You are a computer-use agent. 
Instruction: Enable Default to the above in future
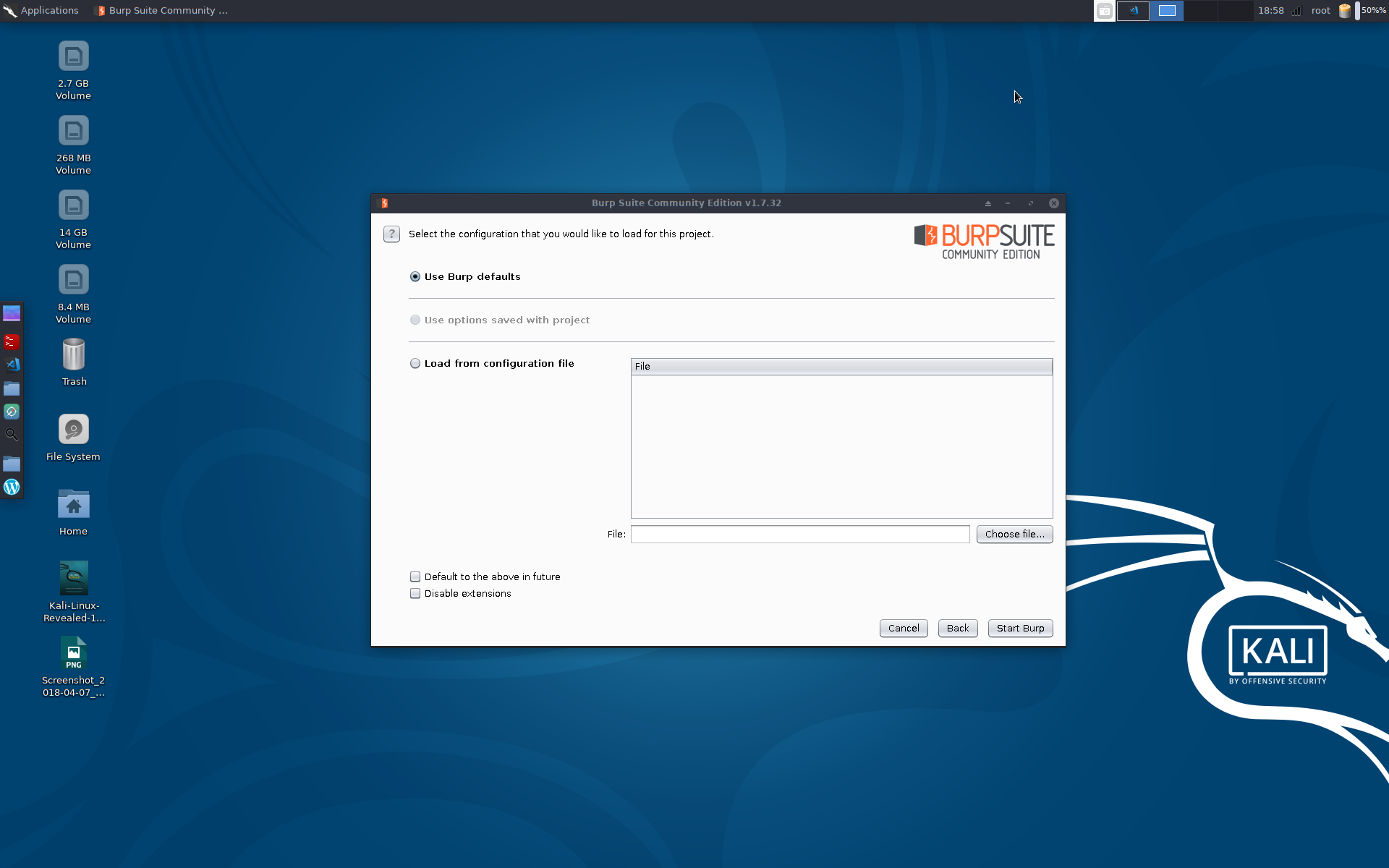coord(415,576)
